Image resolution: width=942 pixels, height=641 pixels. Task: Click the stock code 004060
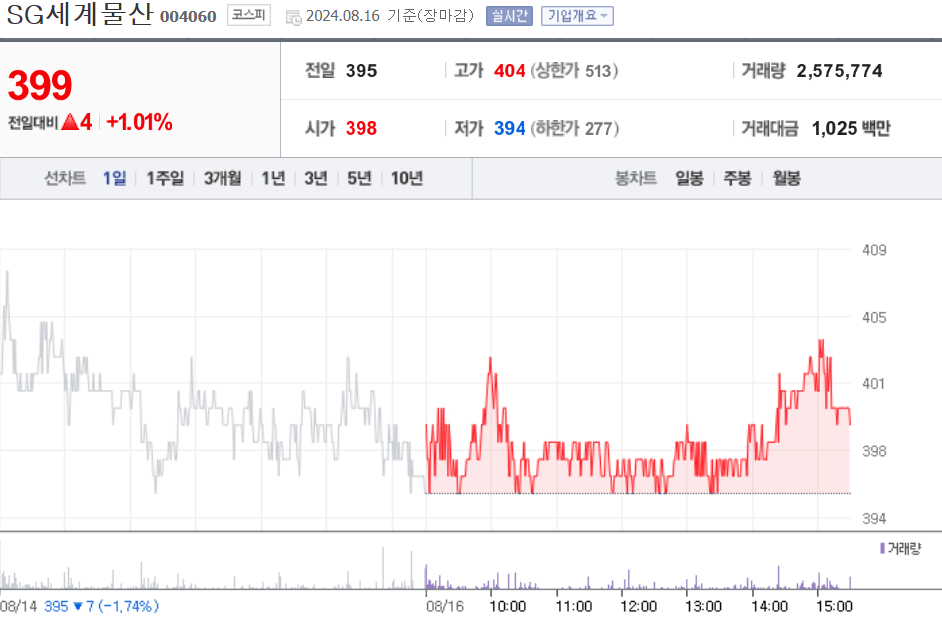tap(188, 16)
